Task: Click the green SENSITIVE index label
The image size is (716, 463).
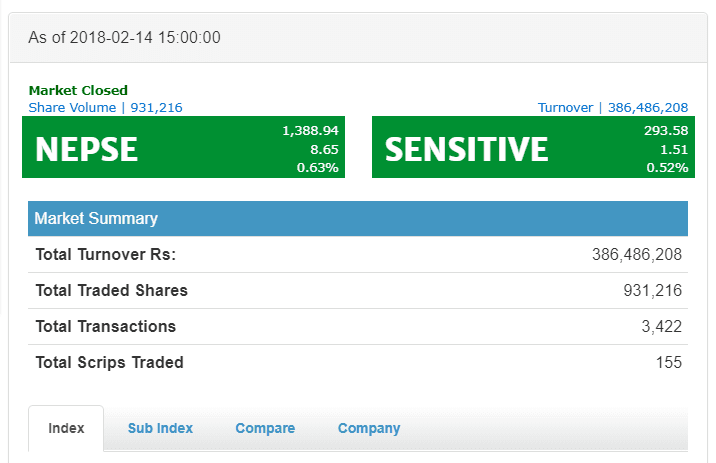Action: [467, 149]
